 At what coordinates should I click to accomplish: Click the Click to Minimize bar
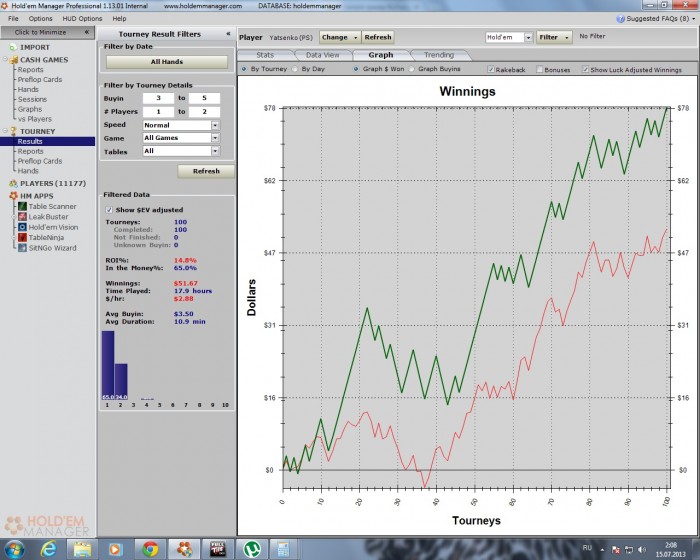pos(47,32)
